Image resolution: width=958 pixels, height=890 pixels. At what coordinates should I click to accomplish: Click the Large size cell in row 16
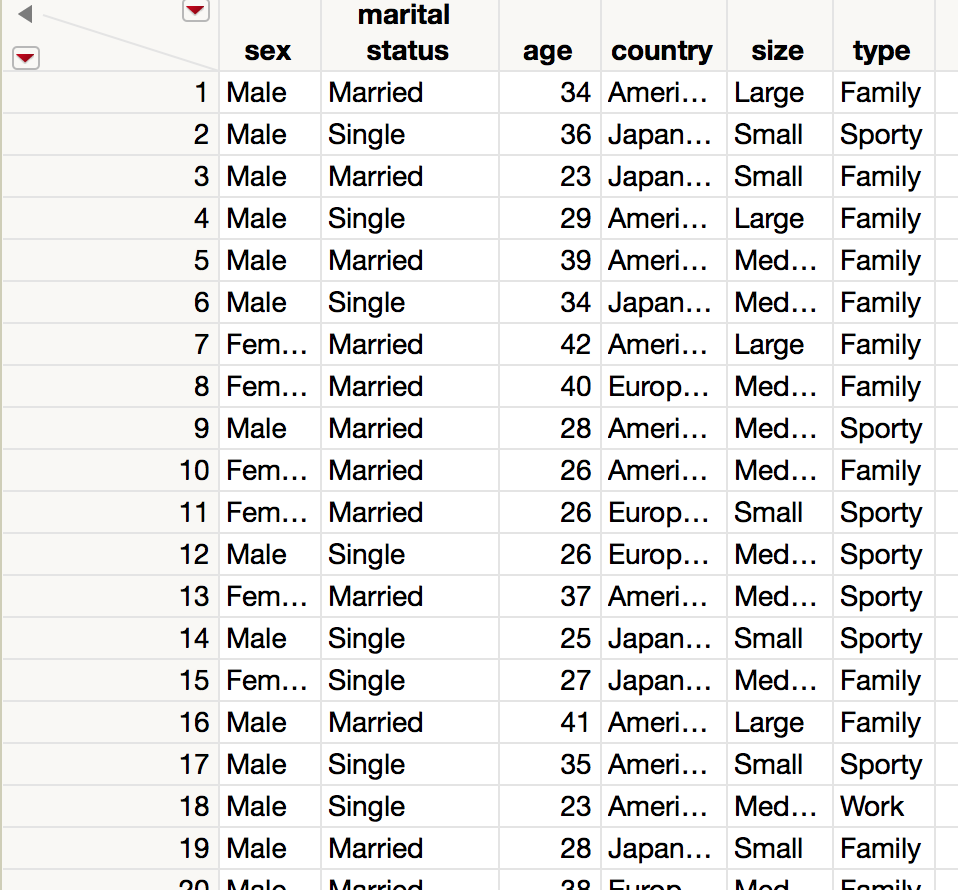tap(768, 723)
